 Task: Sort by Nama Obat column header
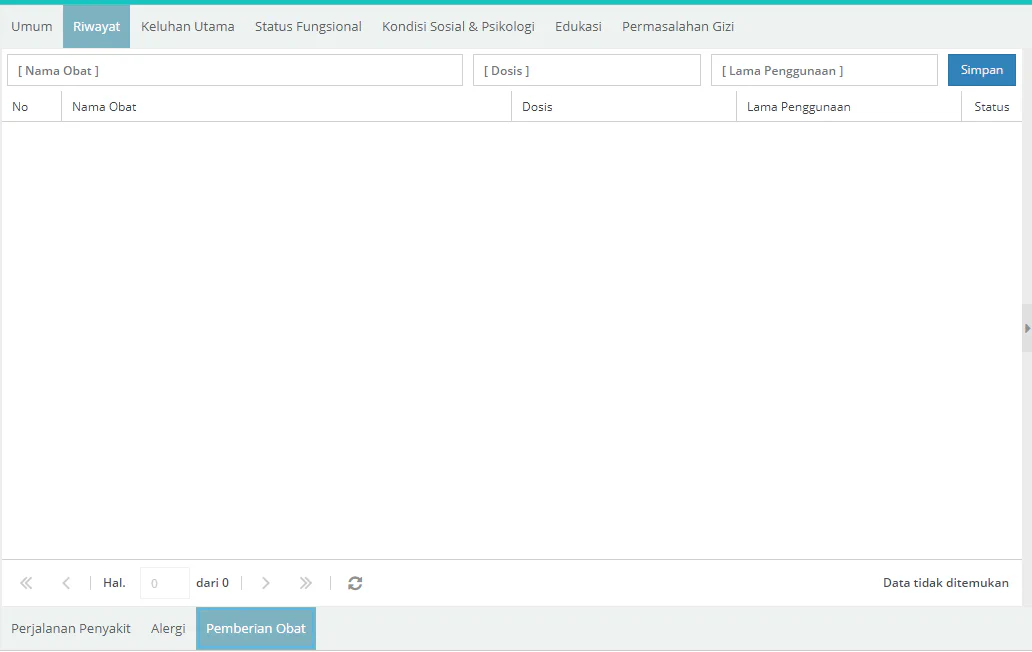click(286, 107)
